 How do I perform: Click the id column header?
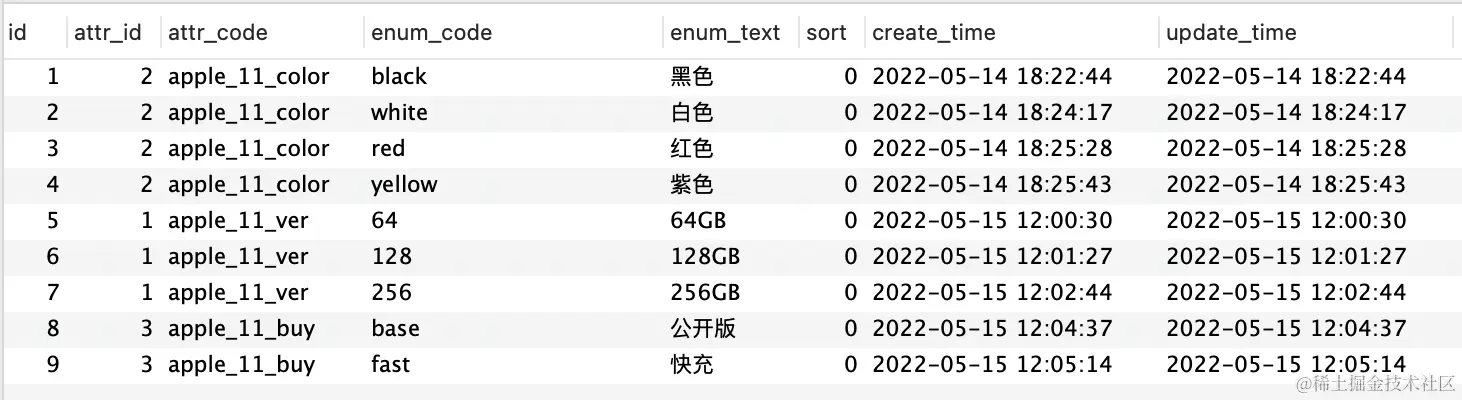[x=17, y=33]
